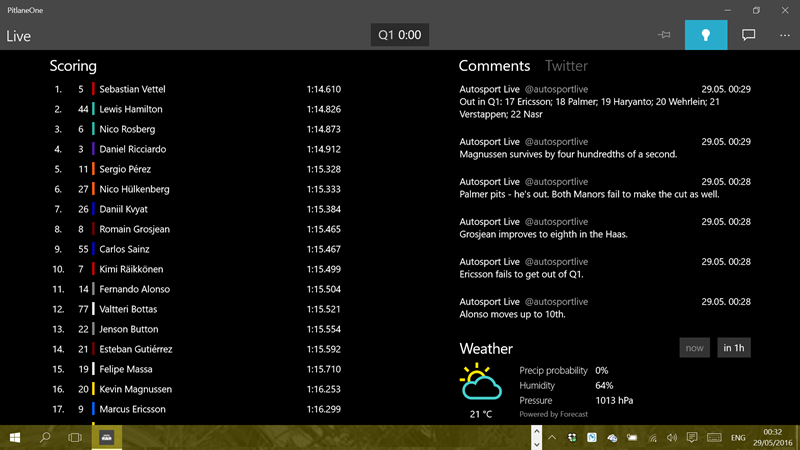Screen dimensions: 800x450
Task: Open the Windows Start menu
Action: (x=16, y=438)
